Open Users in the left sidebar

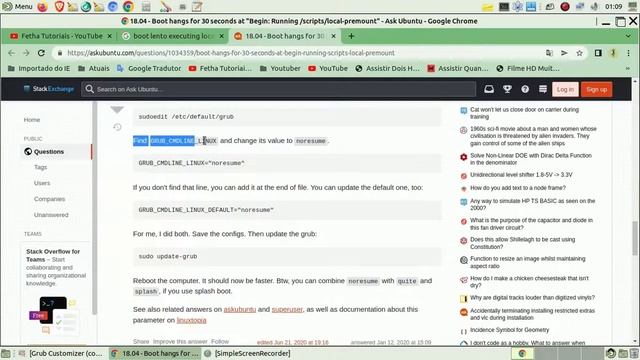42,183
